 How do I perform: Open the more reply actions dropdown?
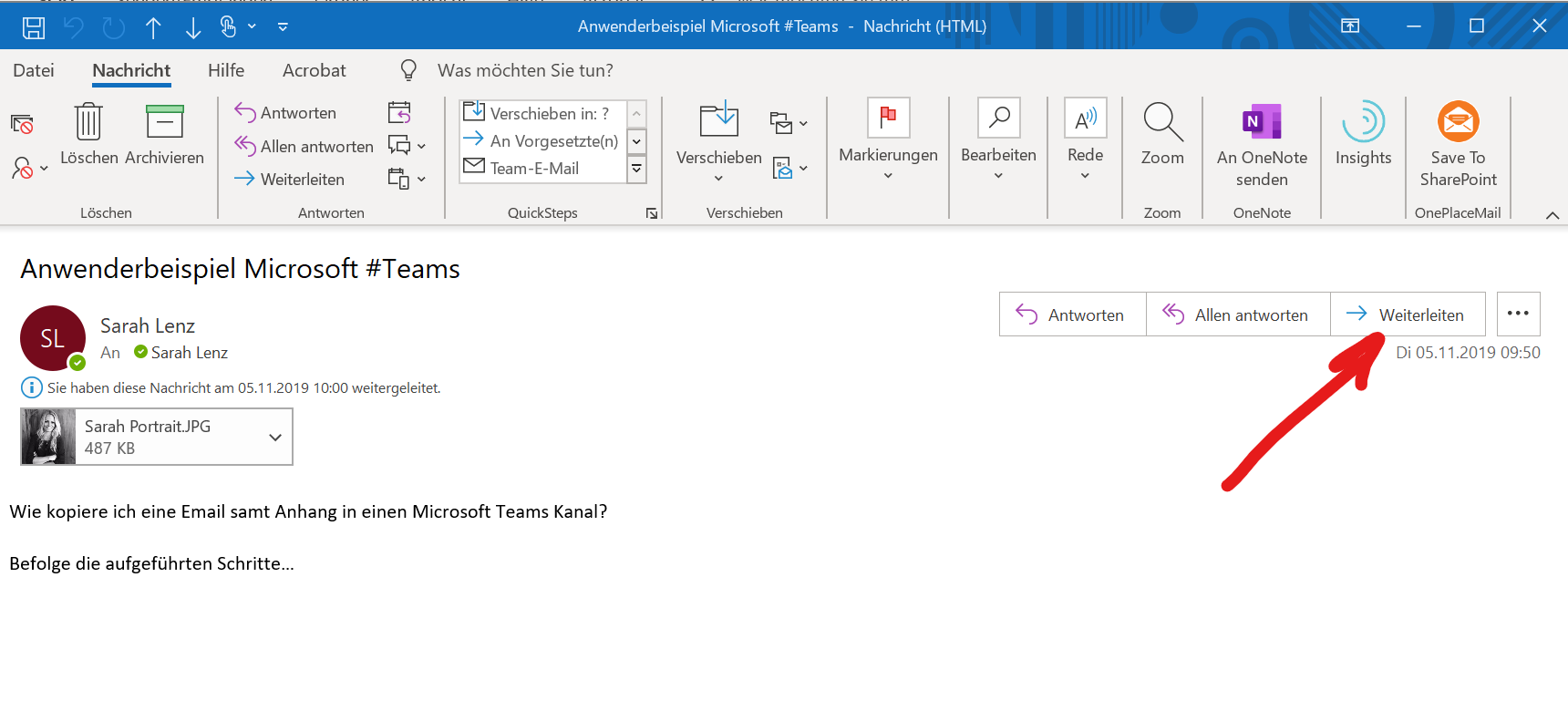407,179
